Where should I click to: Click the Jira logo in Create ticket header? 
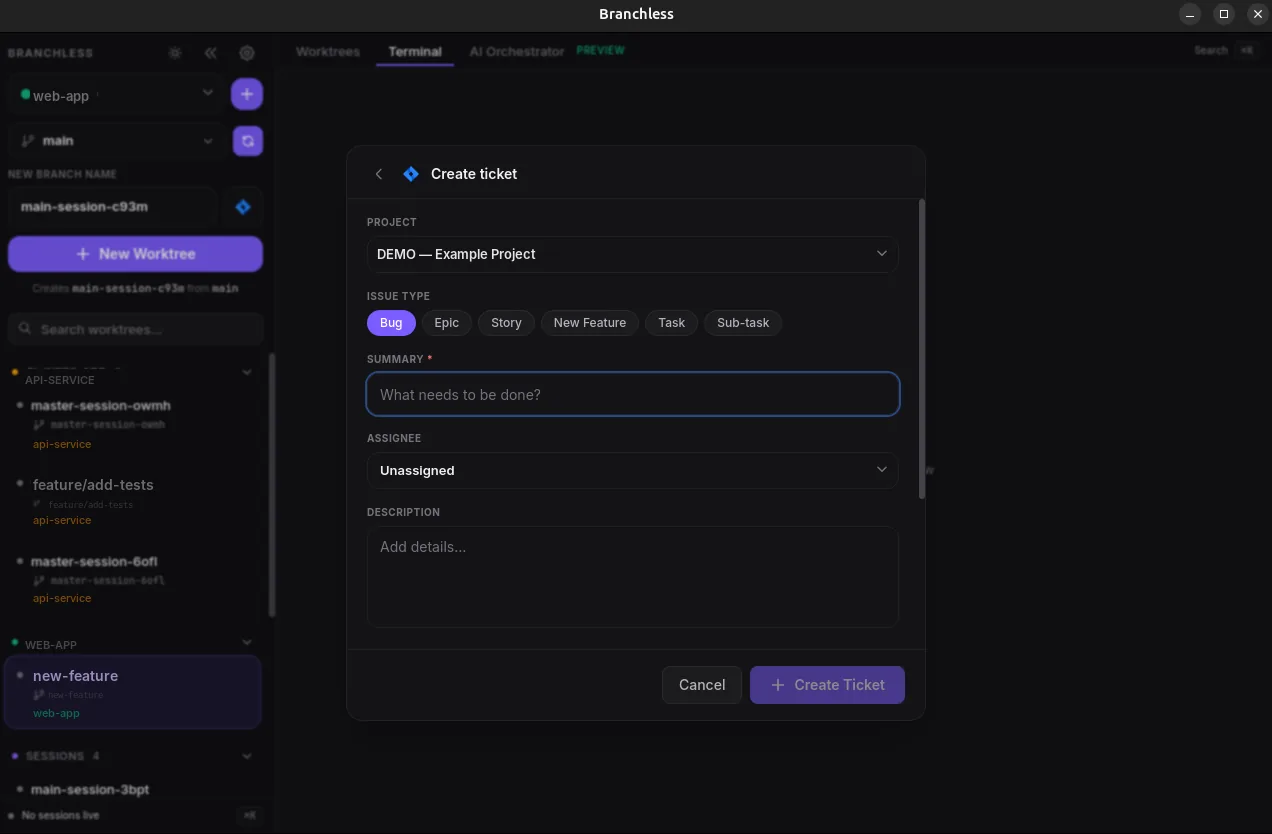tap(410, 174)
